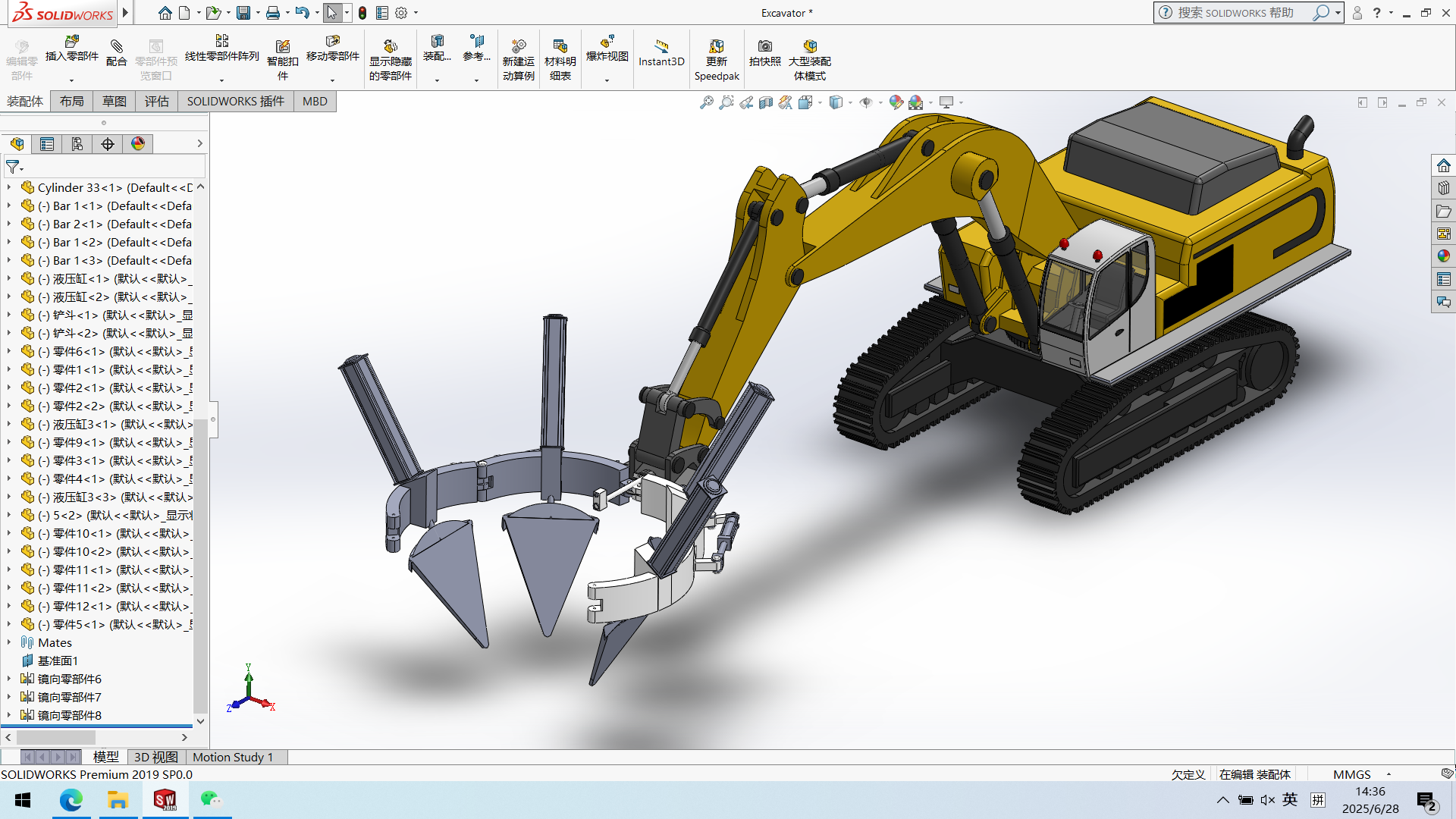Click the MMGS unit system button
1456x819 pixels.
[x=1351, y=774]
